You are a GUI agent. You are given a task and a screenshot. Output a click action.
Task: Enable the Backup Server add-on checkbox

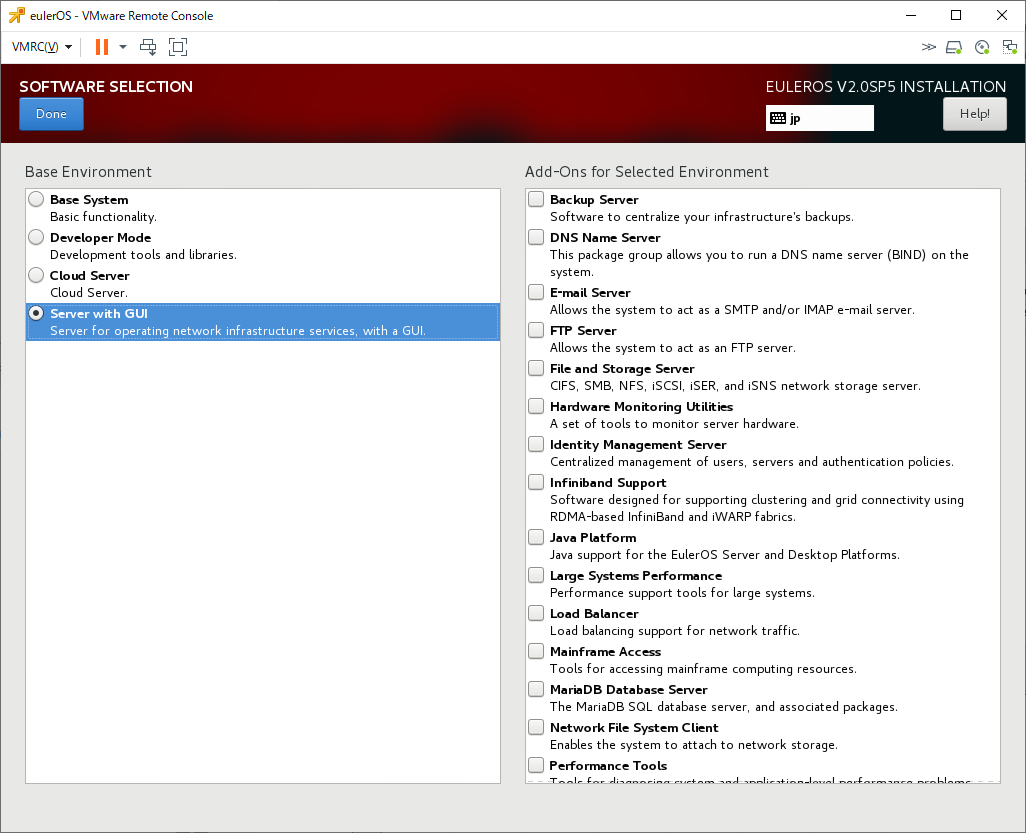[537, 199]
